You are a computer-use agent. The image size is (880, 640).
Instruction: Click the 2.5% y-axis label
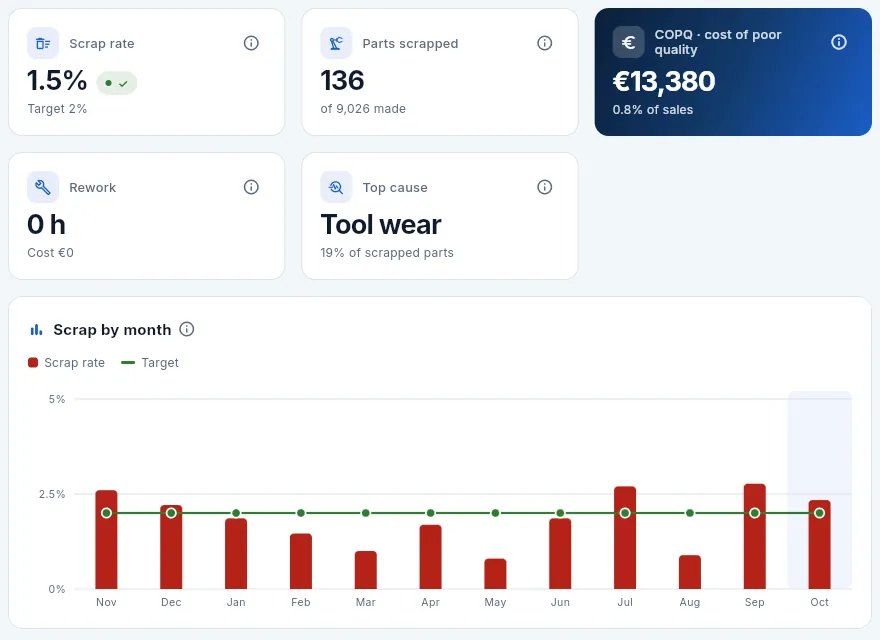click(52, 494)
